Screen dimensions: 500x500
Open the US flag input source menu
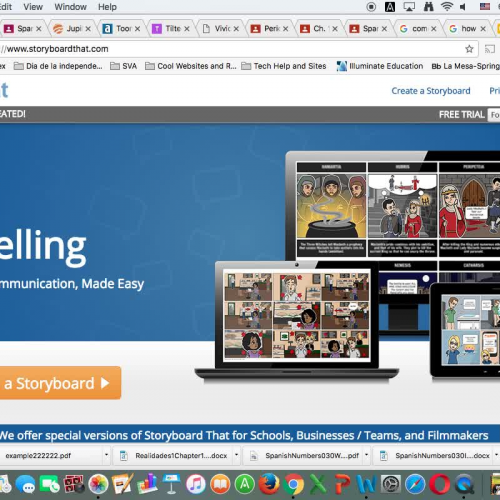(485, 7)
